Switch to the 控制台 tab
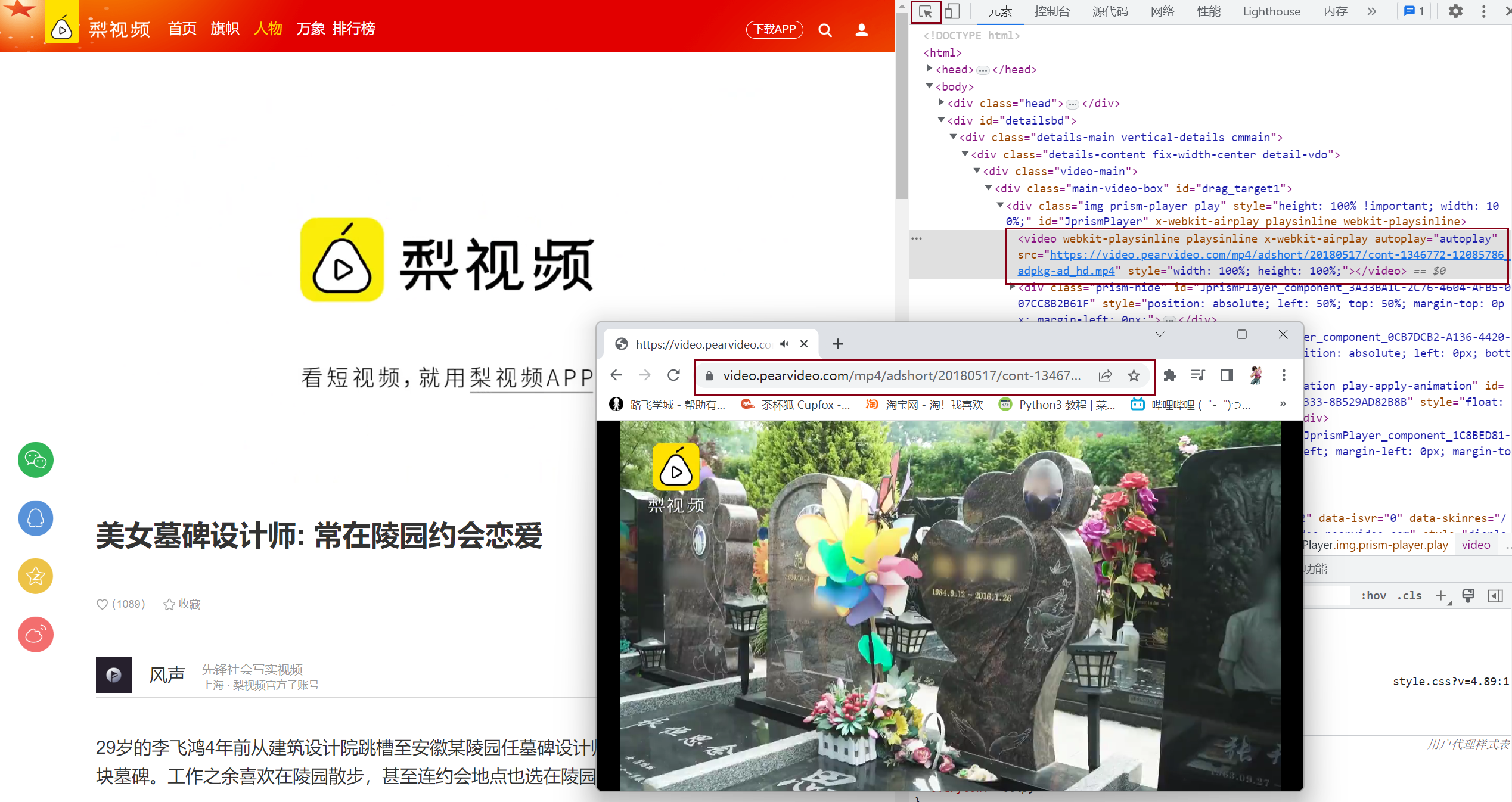This screenshot has width=1512, height=802. [x=1052, y=11]
